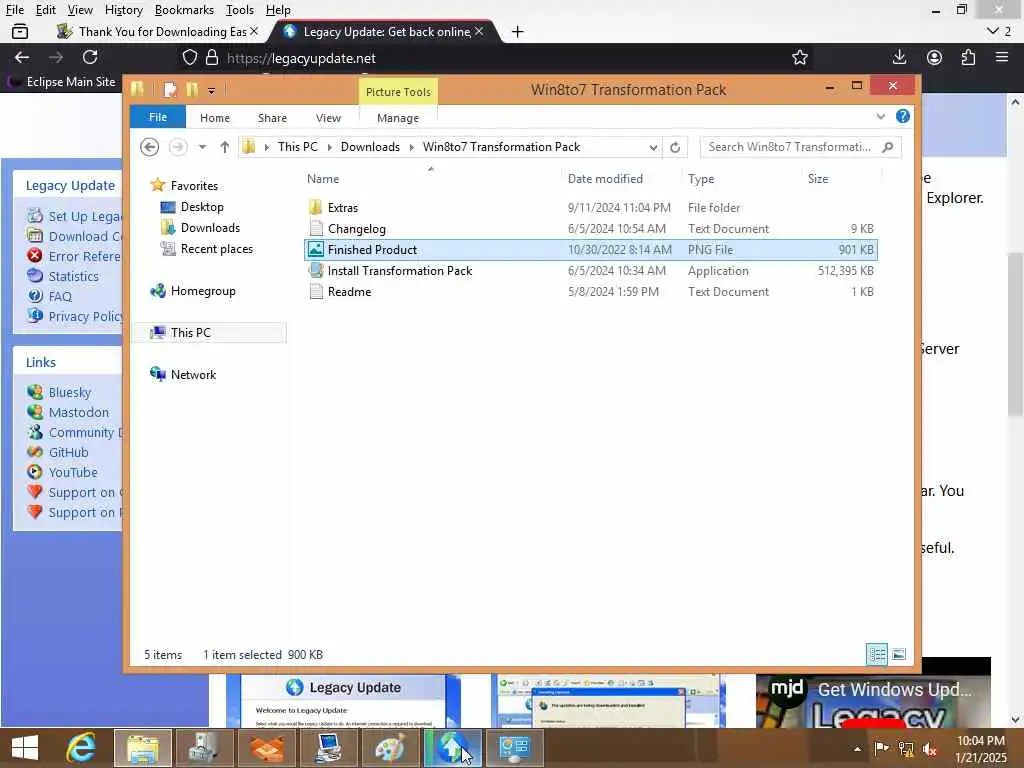Open the Firefox Bookmarks menu

184,10
